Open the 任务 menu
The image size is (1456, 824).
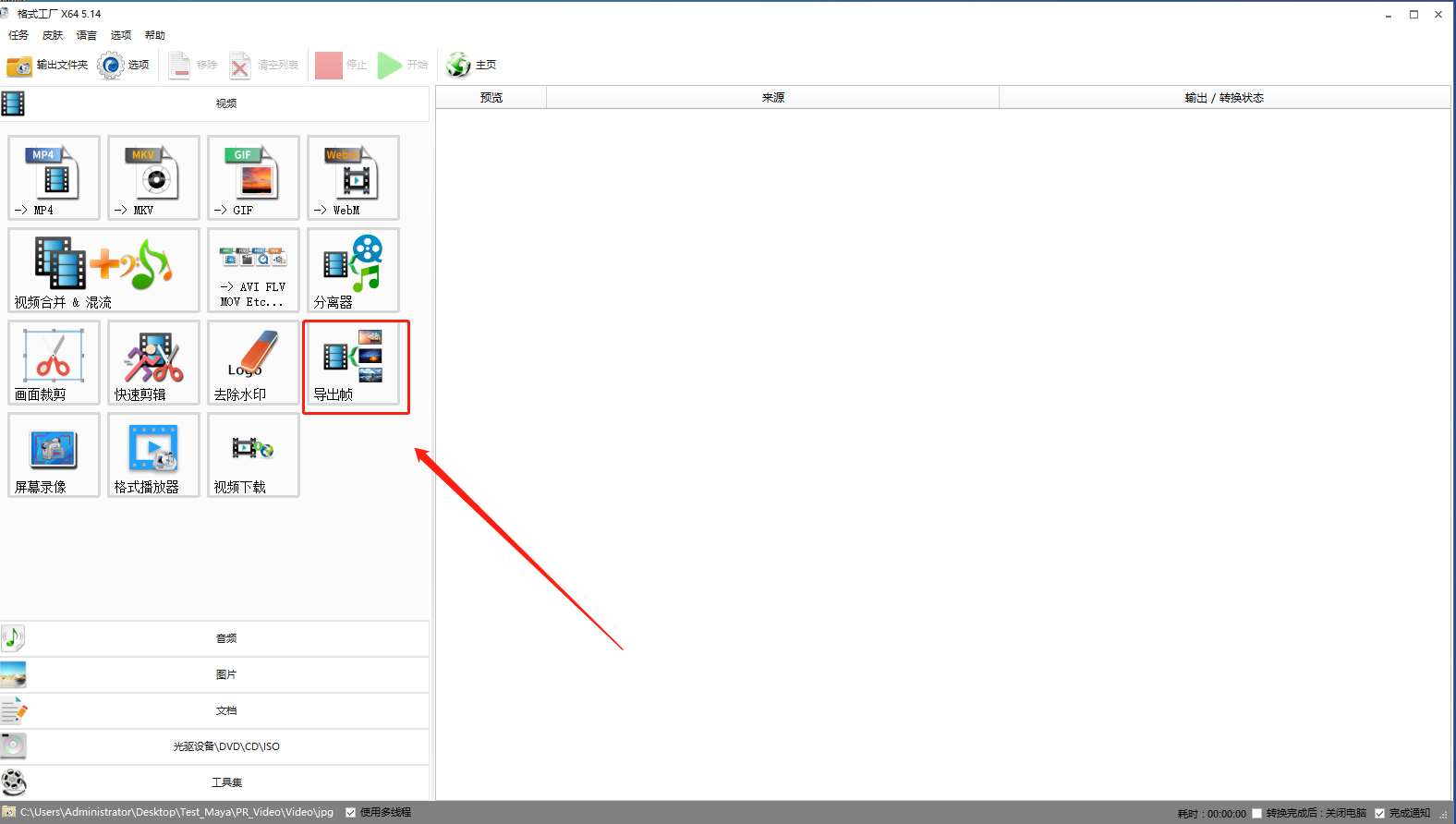pos(18,35)
